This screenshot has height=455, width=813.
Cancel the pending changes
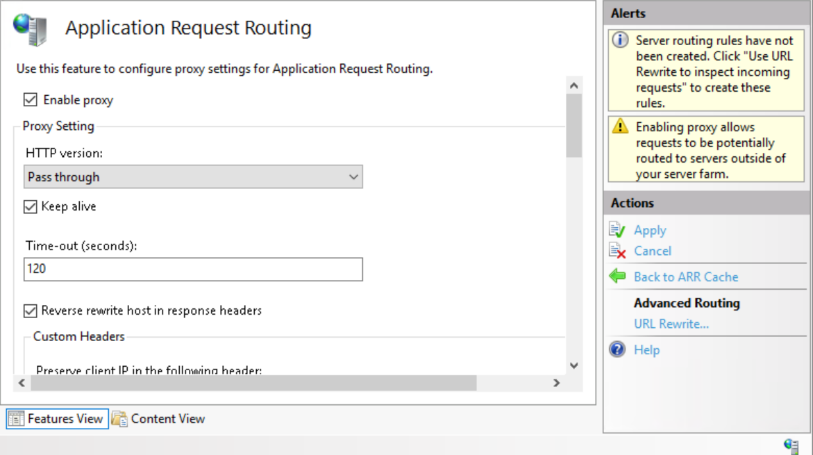pyautogui.click(x=652, y=251)
